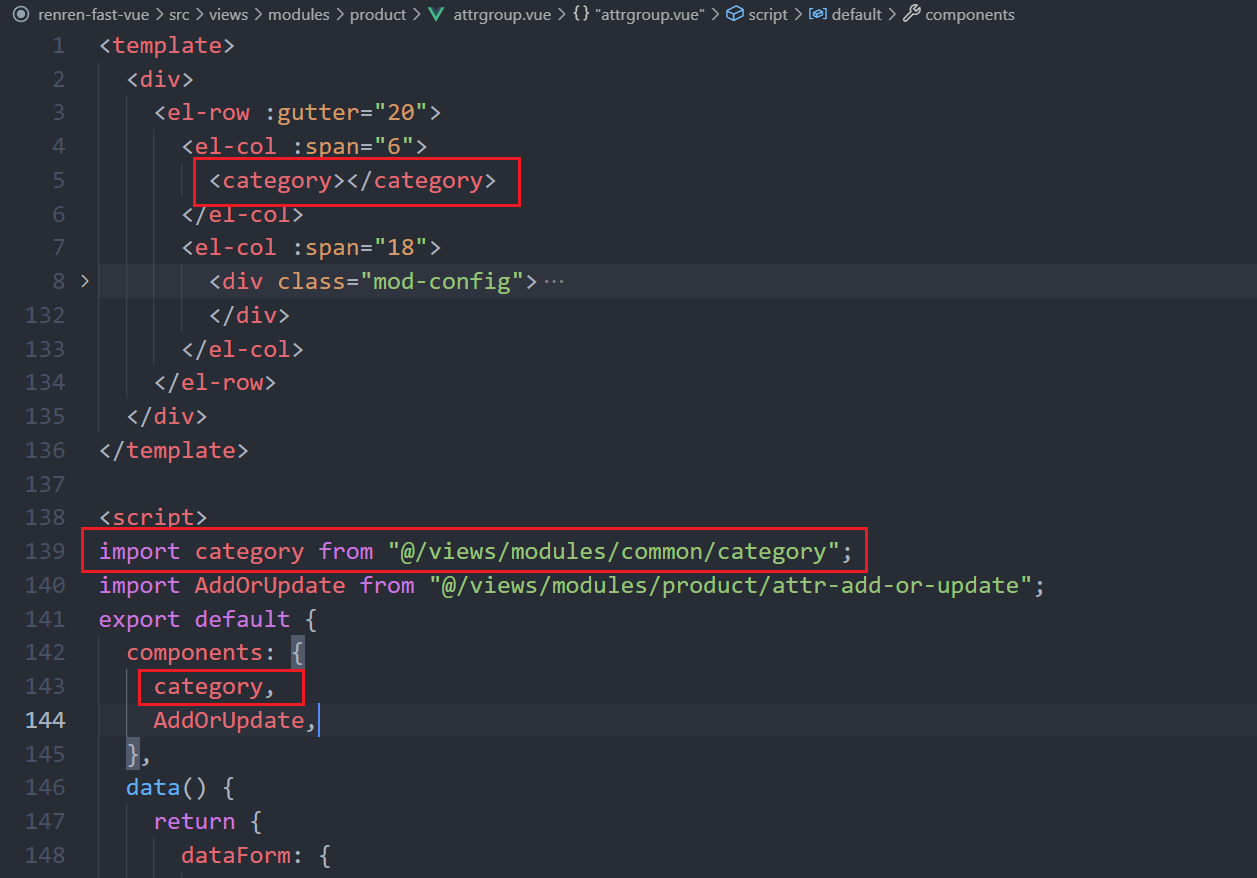Click line number 139 in gutter
The width and height of the screenshot is (1257, 878).
[x=44, y=551]
